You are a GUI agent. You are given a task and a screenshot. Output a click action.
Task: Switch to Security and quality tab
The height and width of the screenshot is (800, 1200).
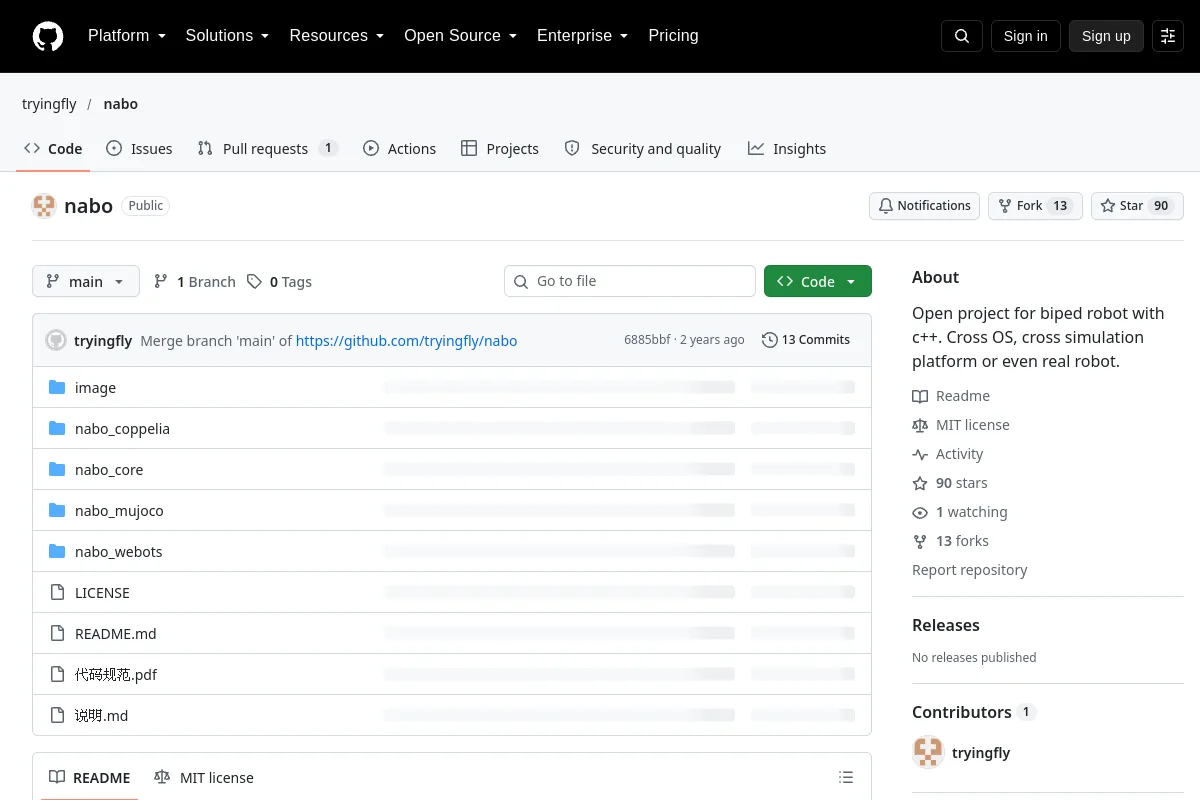[x=643, y=148]
